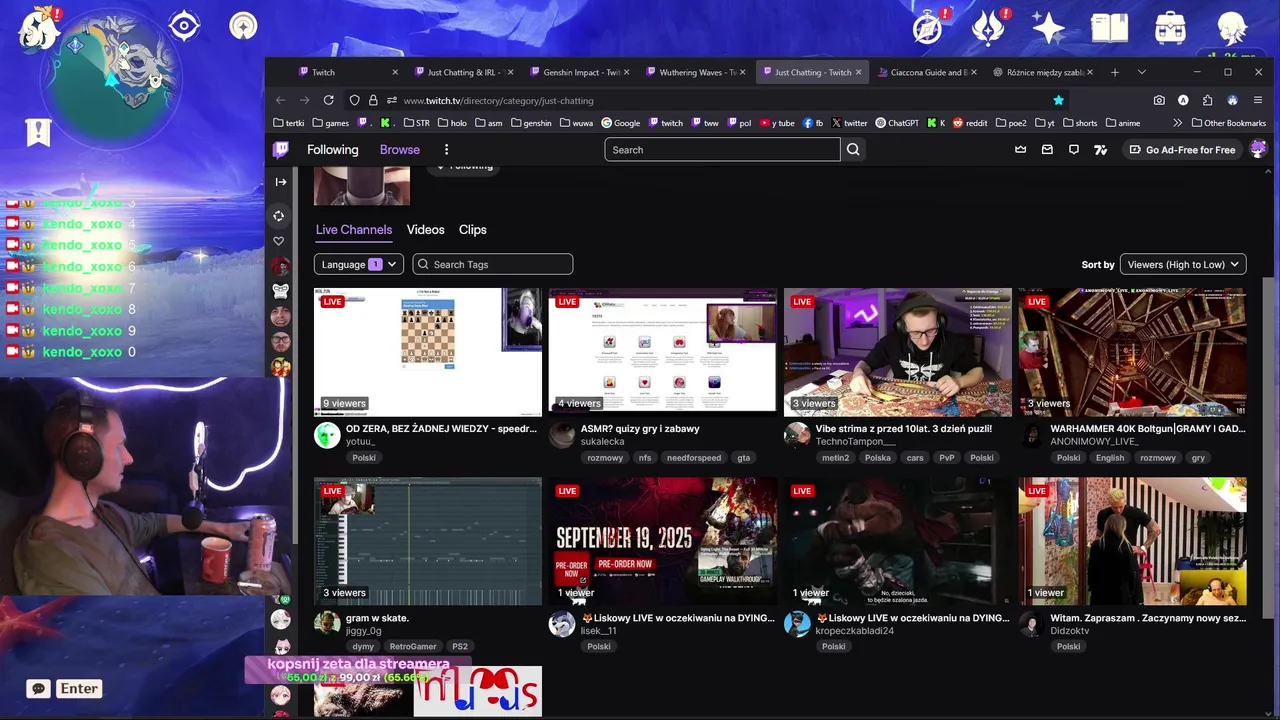Open the WARHAMMER 40K Boltgun stream thumbnail

[1132, 352]
